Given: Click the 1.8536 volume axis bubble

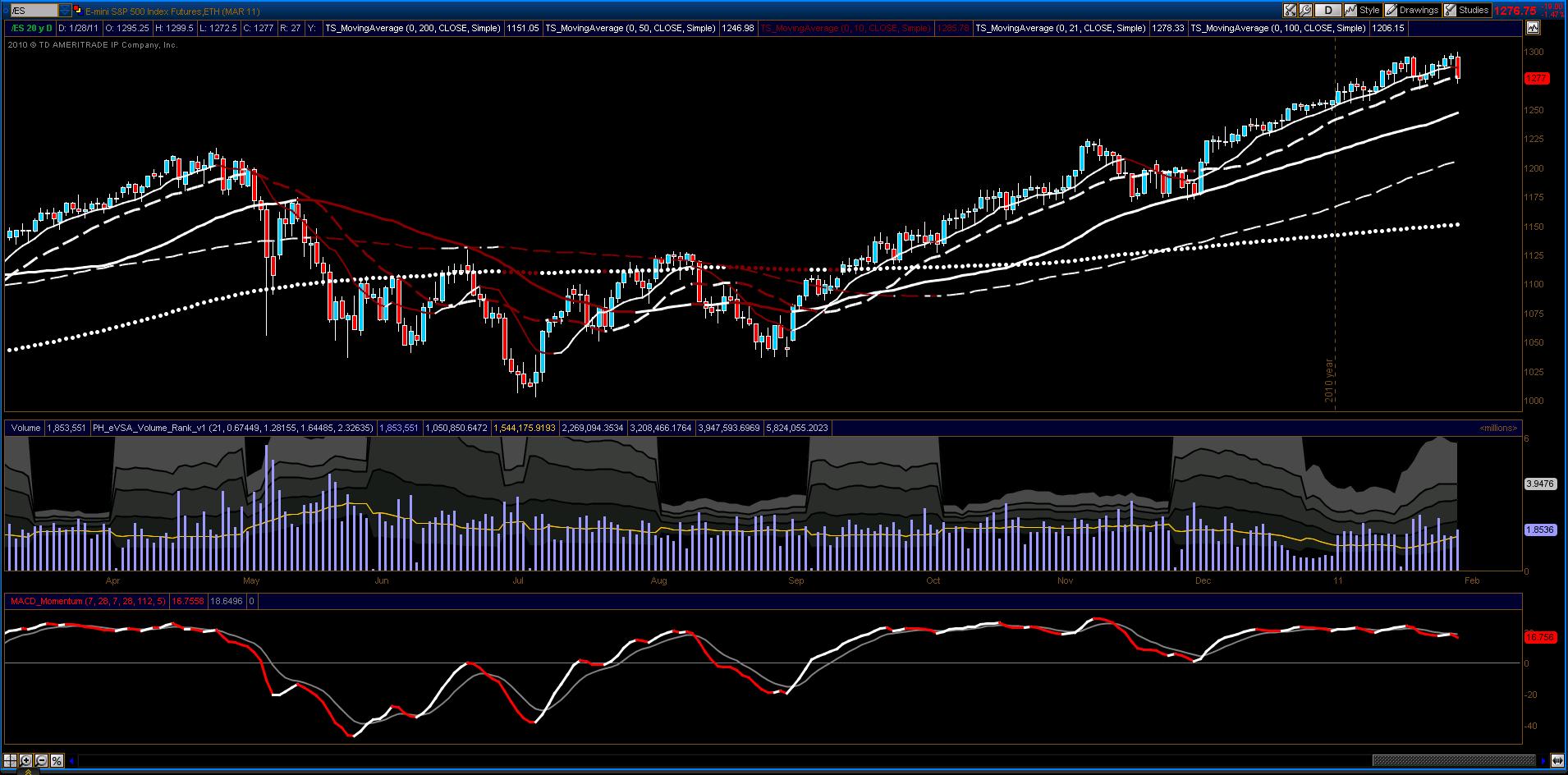Looking at the screenshot, I should pyautogui.click(x=1539, y=530).
